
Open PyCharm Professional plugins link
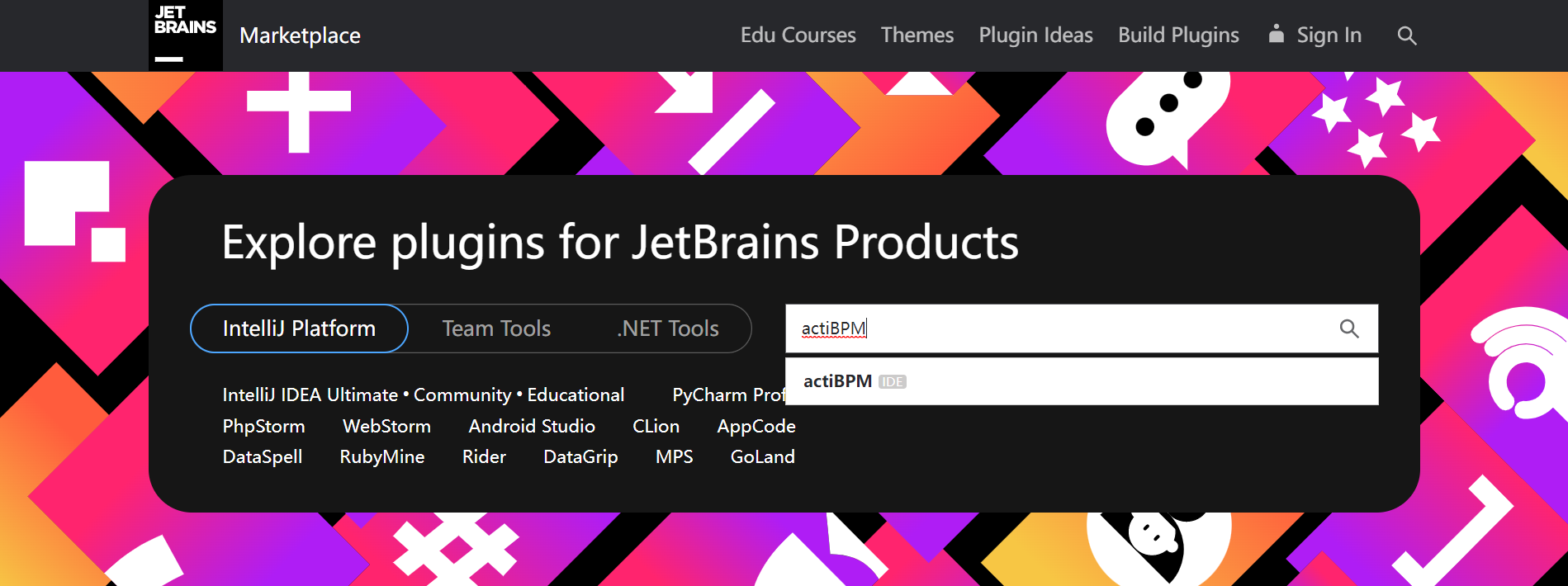[728, 395]
